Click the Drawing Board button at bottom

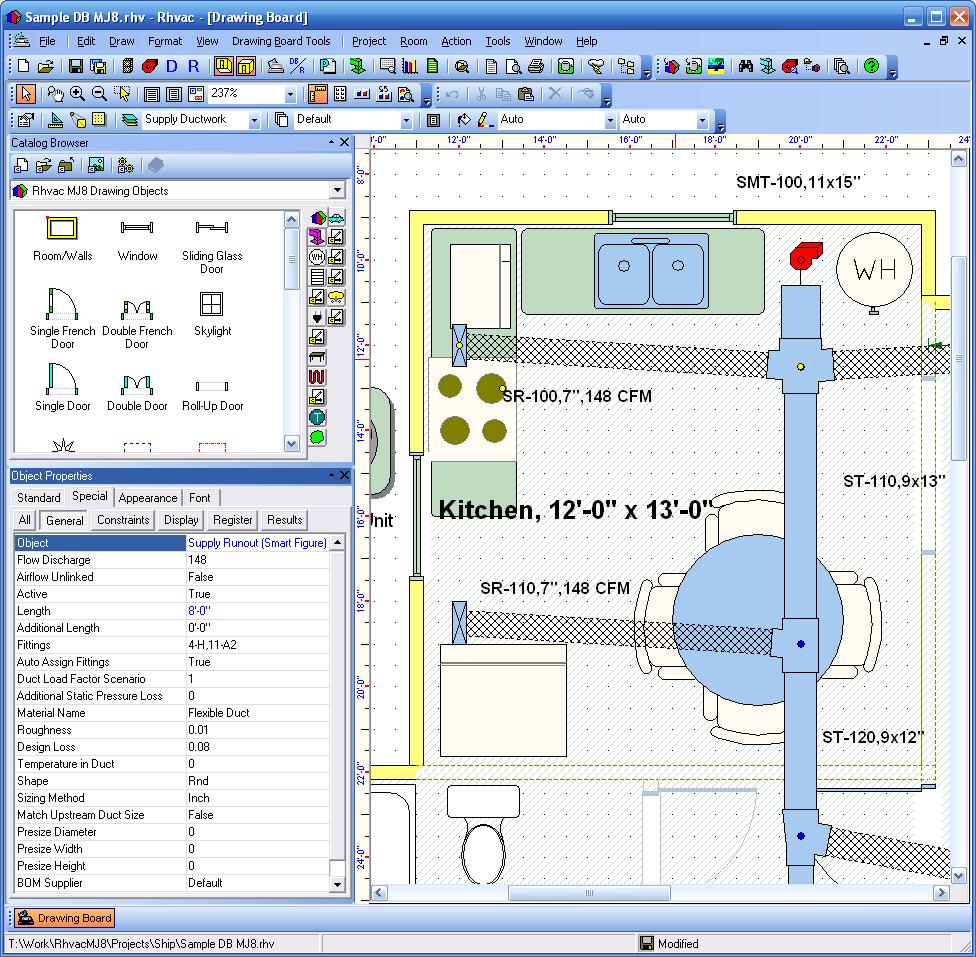(65, 918)
